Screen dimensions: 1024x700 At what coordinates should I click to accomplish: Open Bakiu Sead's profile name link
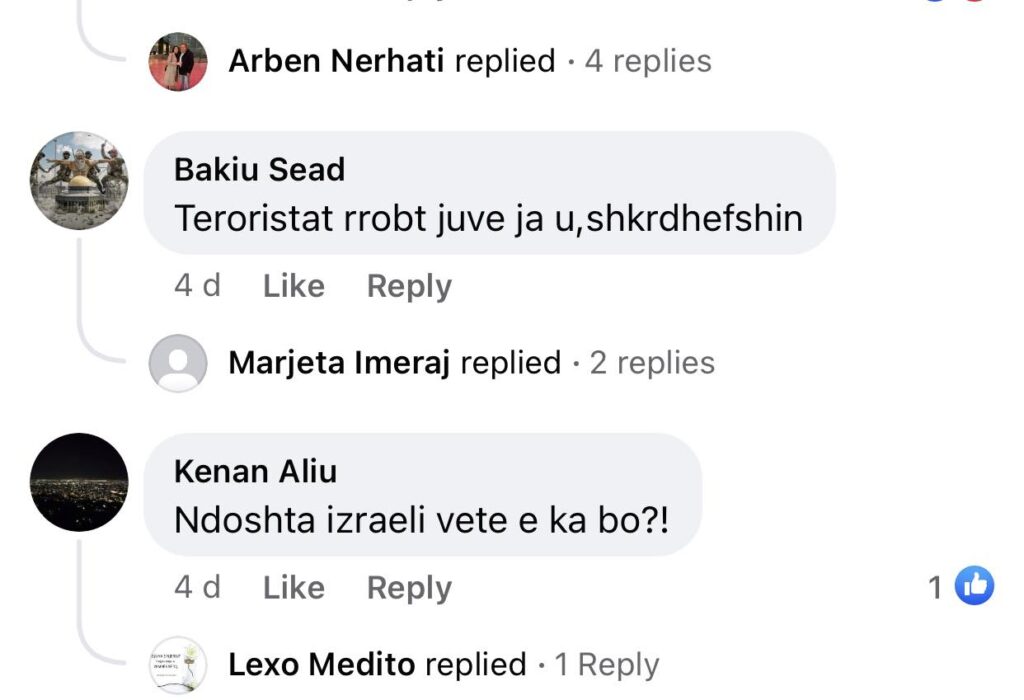click(259, 169)
